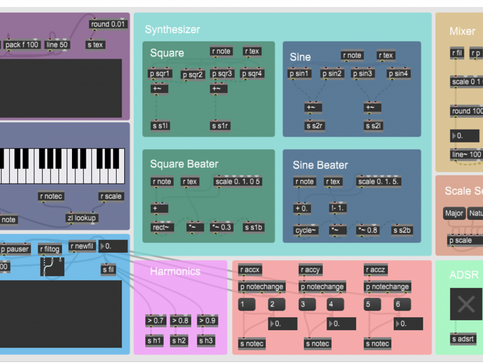
Task: Click message box 4 in the red panel
Action: (x=335, y=304)
